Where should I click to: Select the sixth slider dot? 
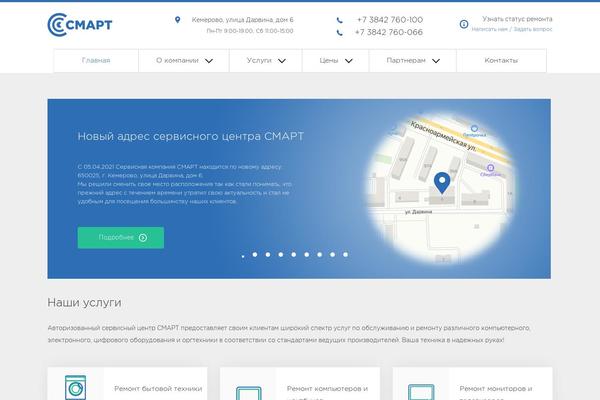[x=307, y=255]
